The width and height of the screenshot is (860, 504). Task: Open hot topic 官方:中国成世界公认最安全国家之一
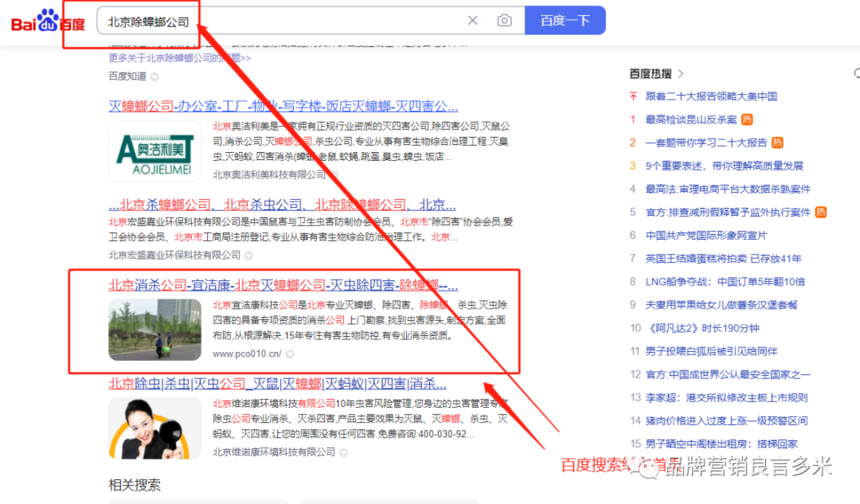[x=728, y=375]
